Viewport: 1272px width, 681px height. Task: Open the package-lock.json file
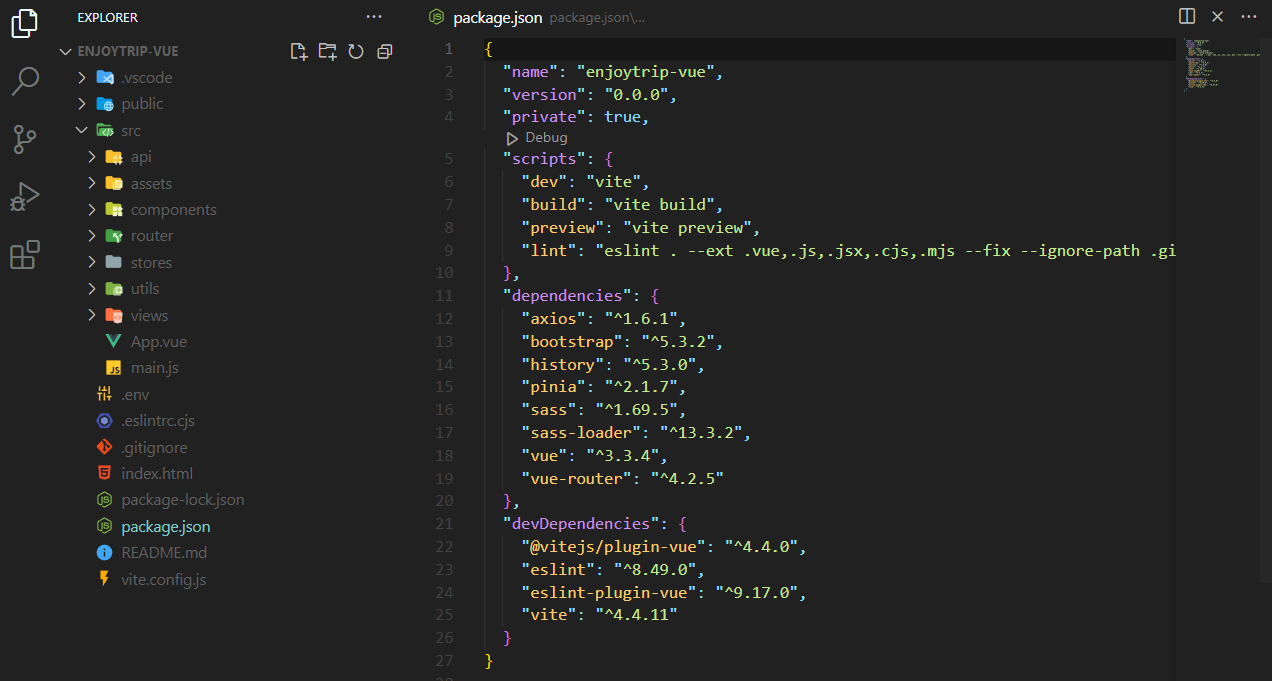pos(183,500)
